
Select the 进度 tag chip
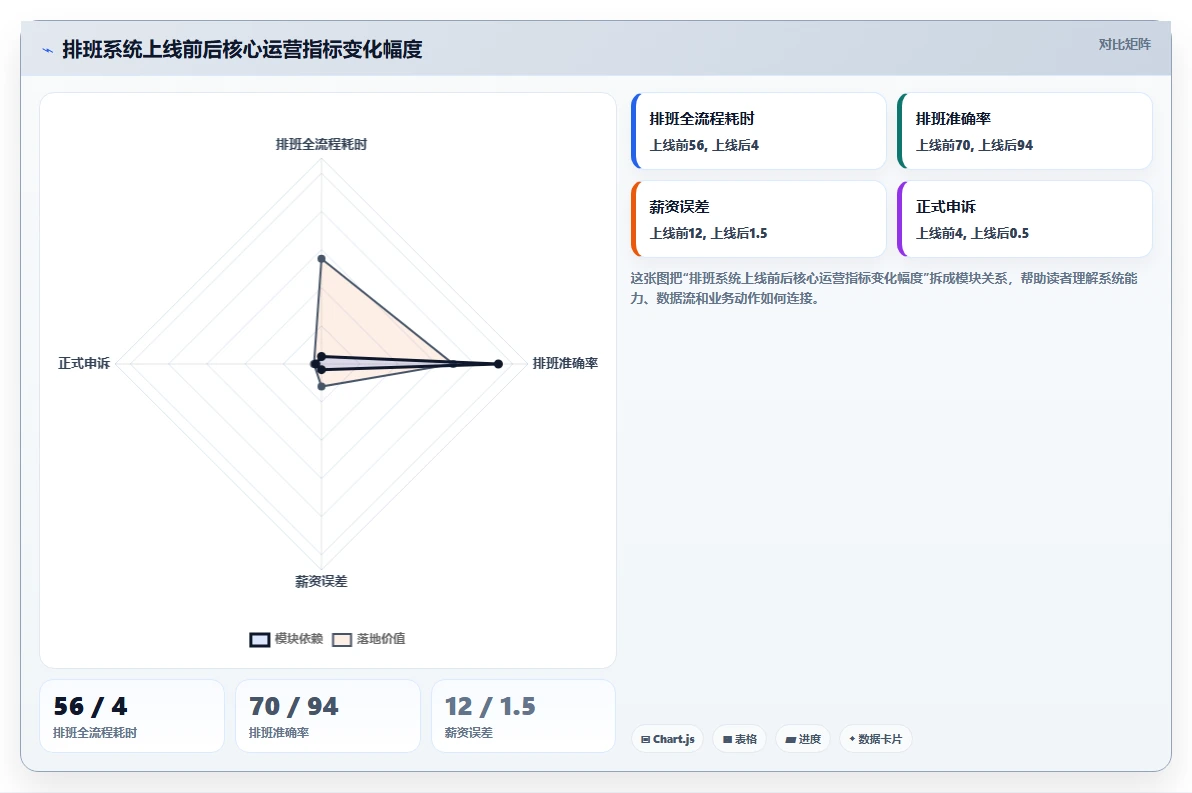click(803, 739)
